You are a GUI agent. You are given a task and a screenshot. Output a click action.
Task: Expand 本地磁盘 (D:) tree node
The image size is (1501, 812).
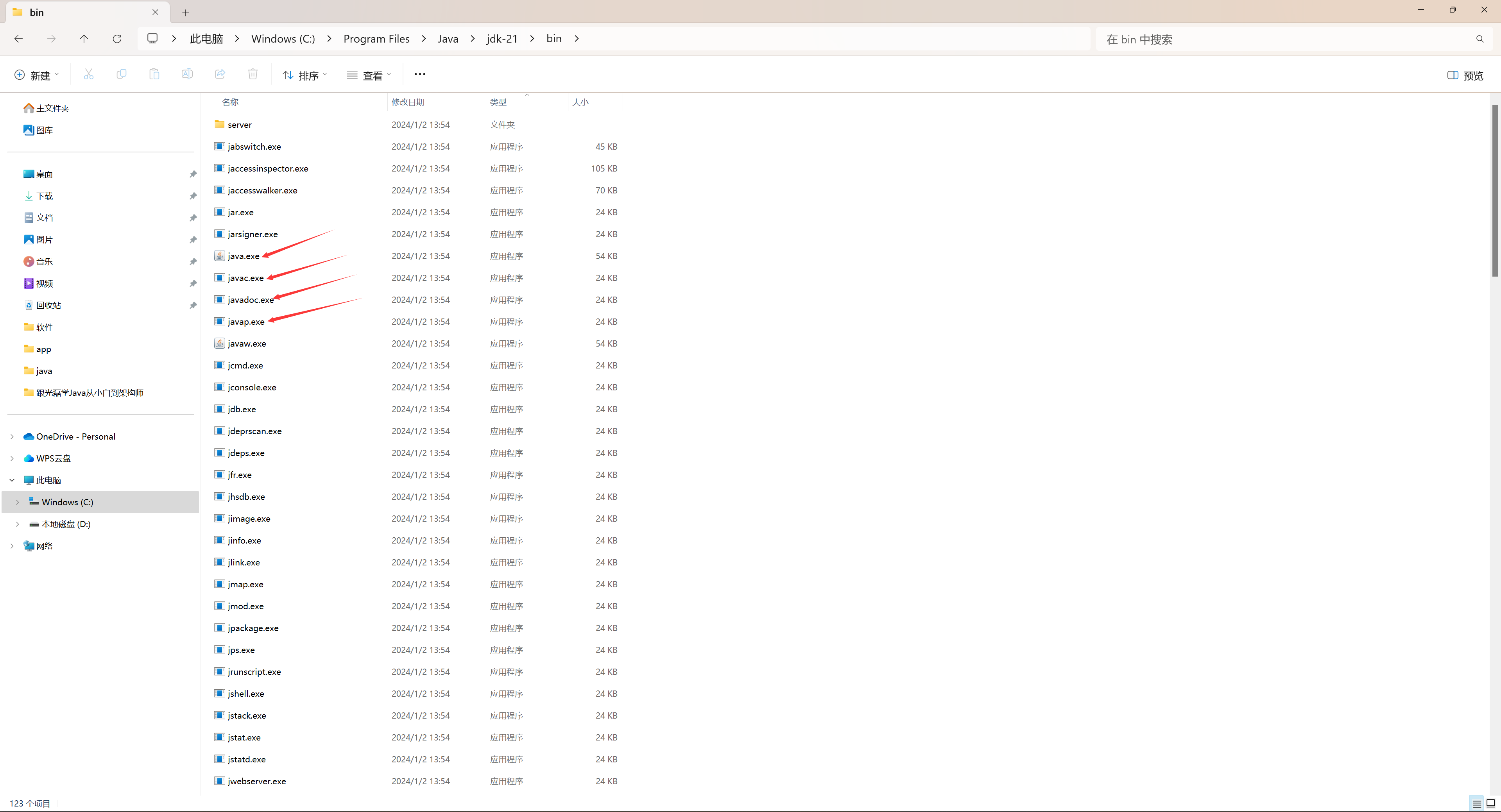18,524
